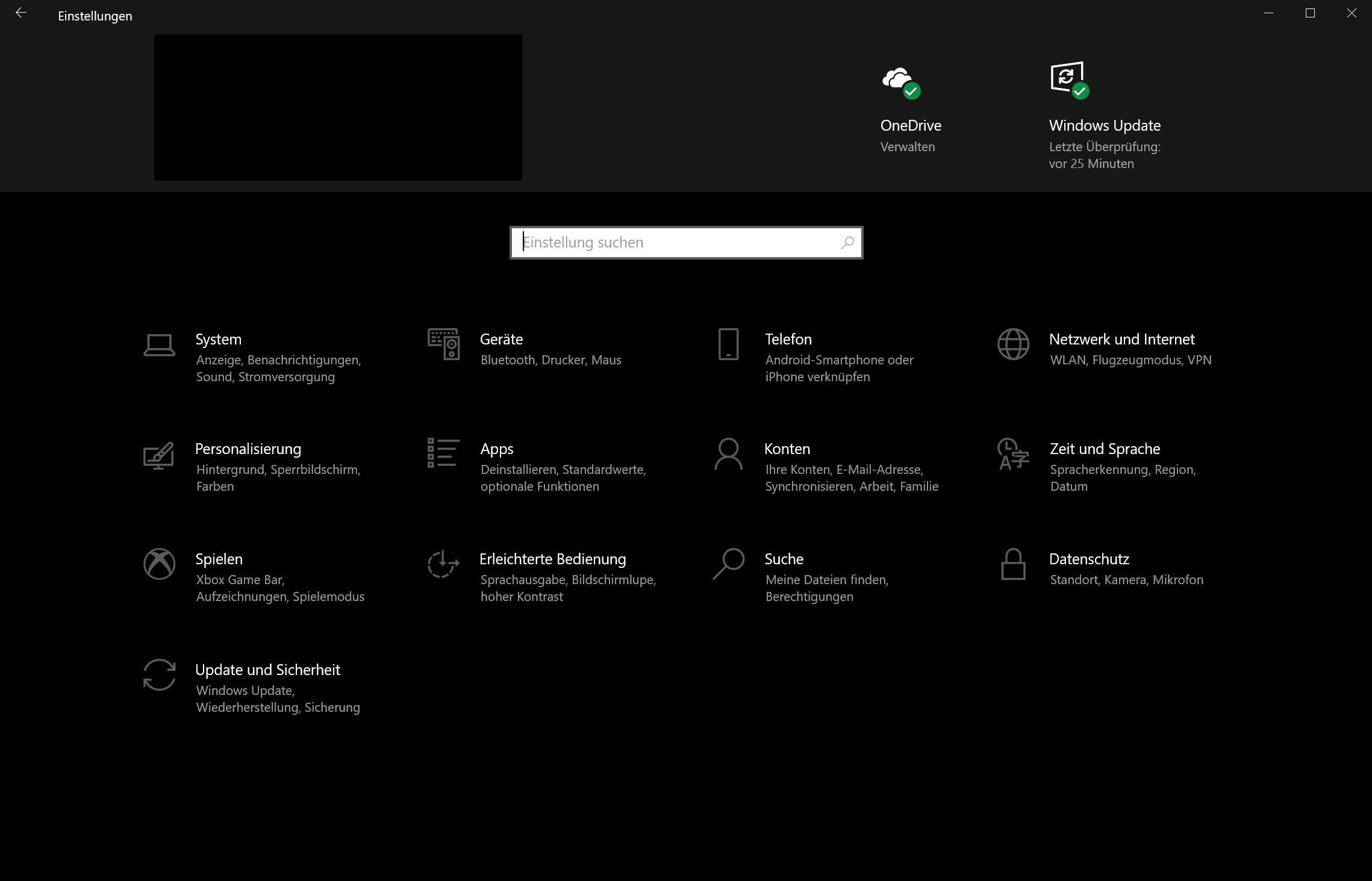The image size is (1372, 881).
Task: Click 'Deinstallieren, Standardwerte, optionale Funktionen' description
Action: 563,478
